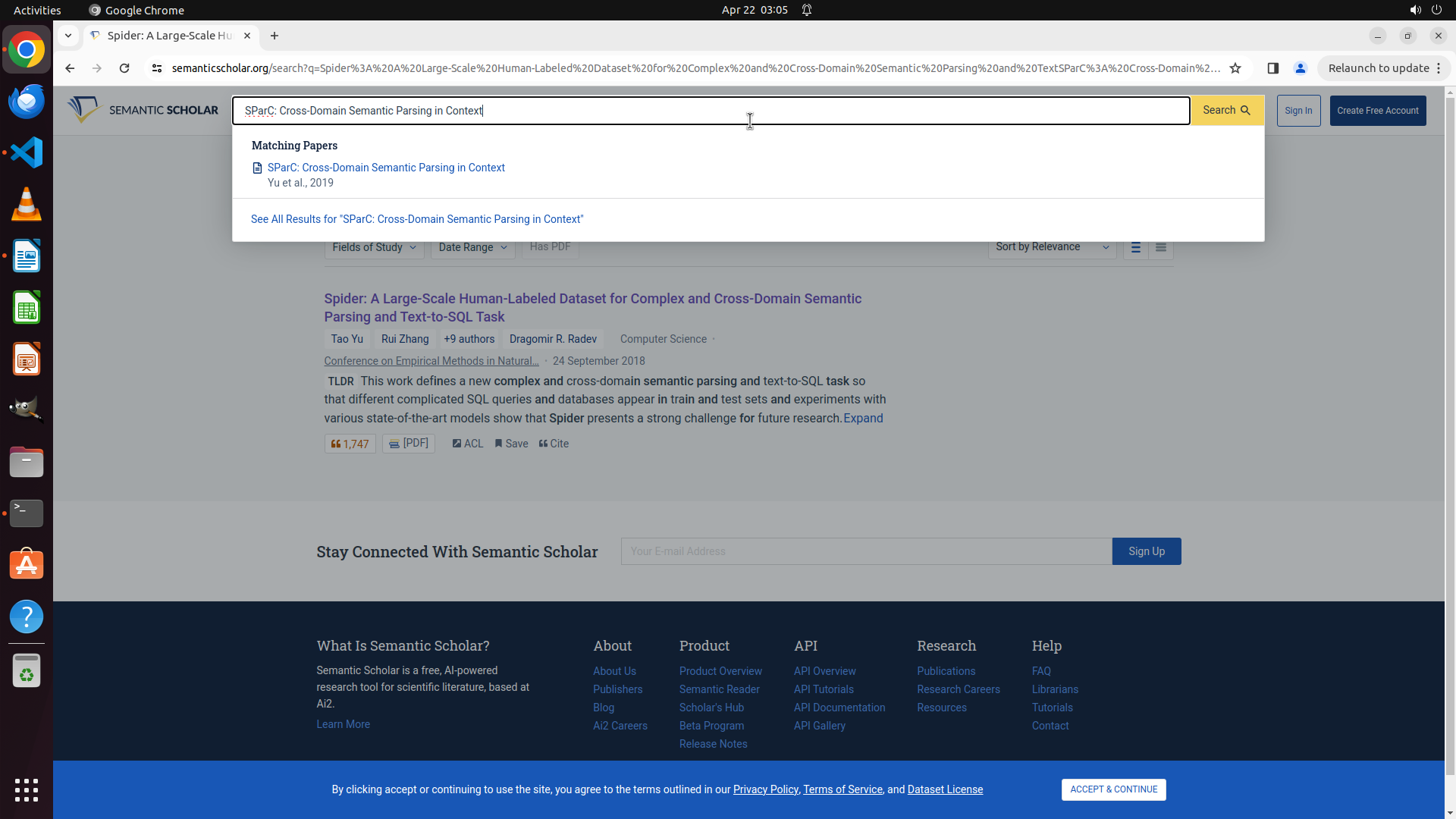Open Visual Studio Code from the dock
1456x819 pixels.
point(27,153)
